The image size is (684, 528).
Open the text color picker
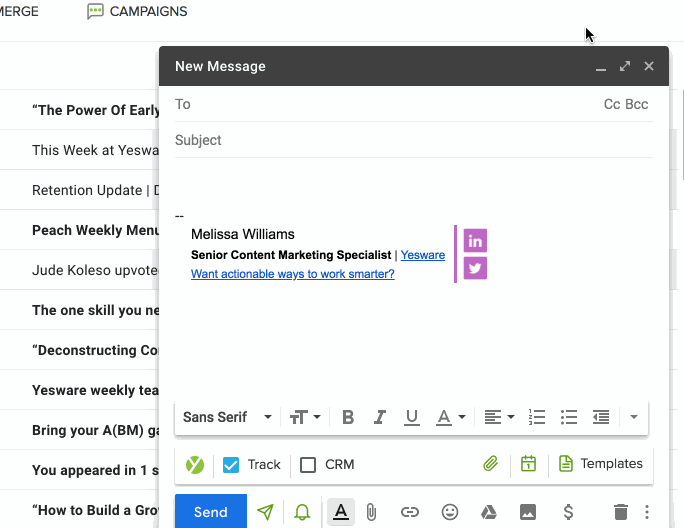pyautogui.click(x=451, y=417)
